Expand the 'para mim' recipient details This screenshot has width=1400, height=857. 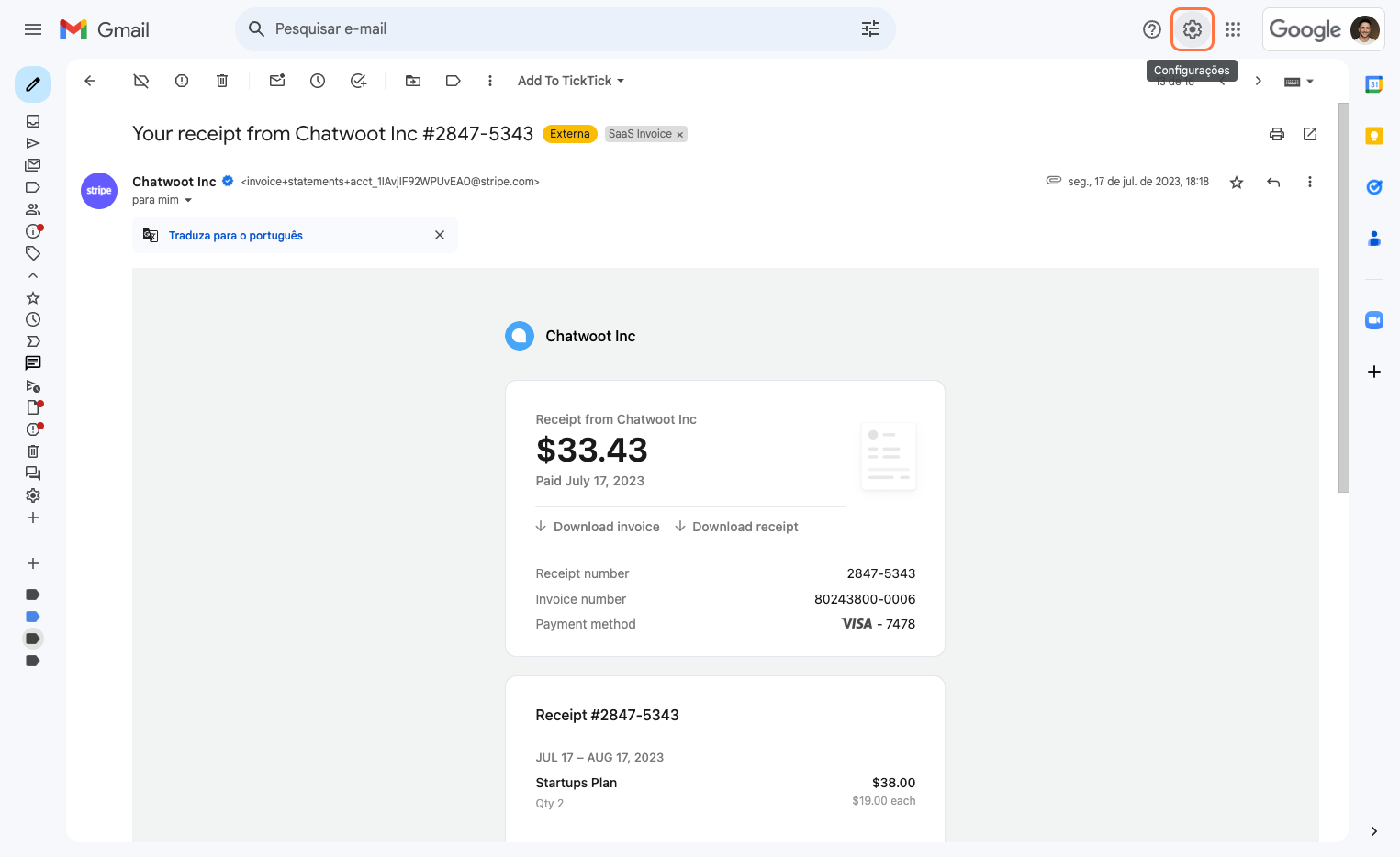pyautogui.click(x=188, y=200)
